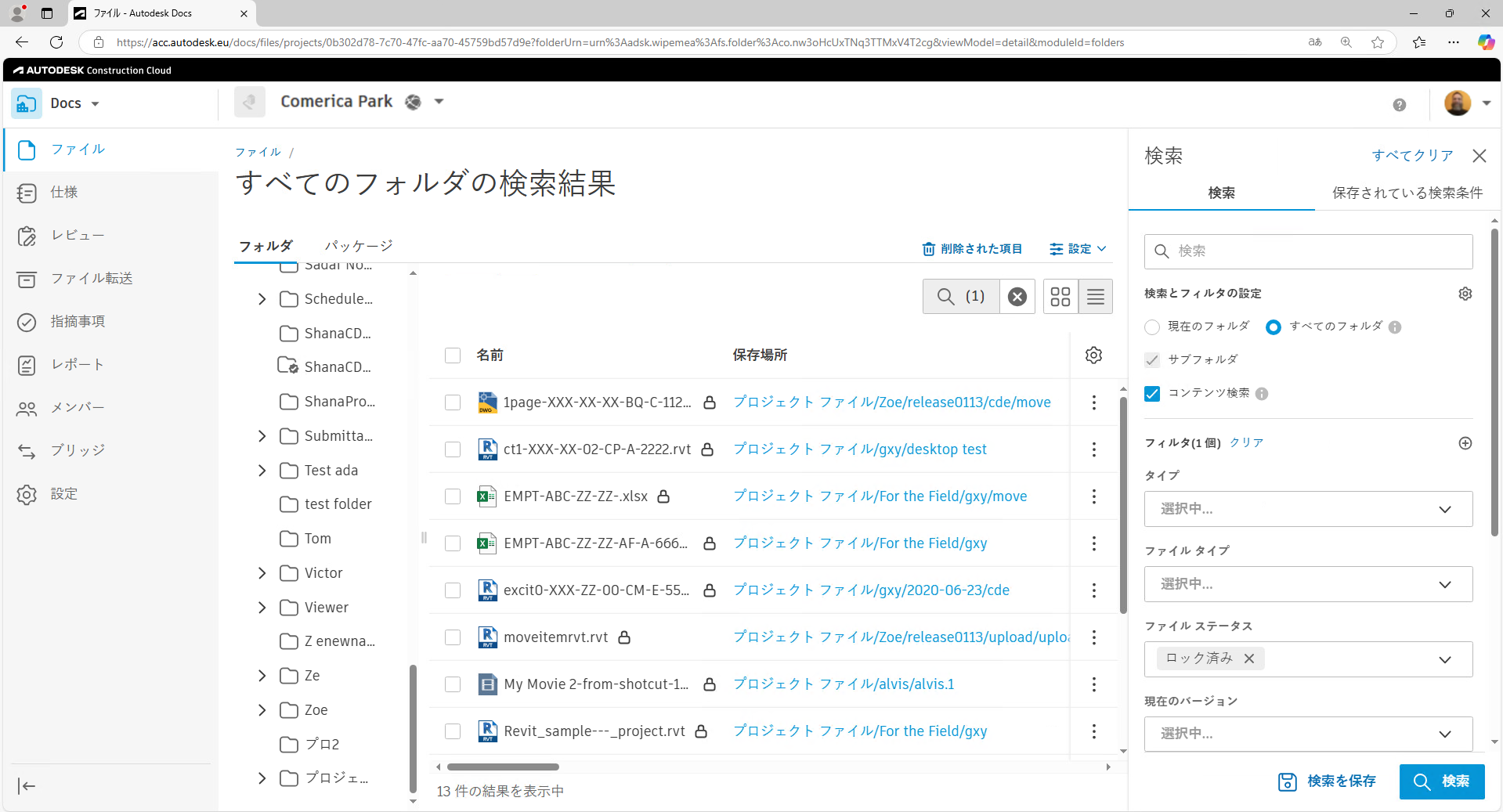Switch to the 保存されている検索条件 tab
Screen dimensions: 1503x812
click(1406, 193)
